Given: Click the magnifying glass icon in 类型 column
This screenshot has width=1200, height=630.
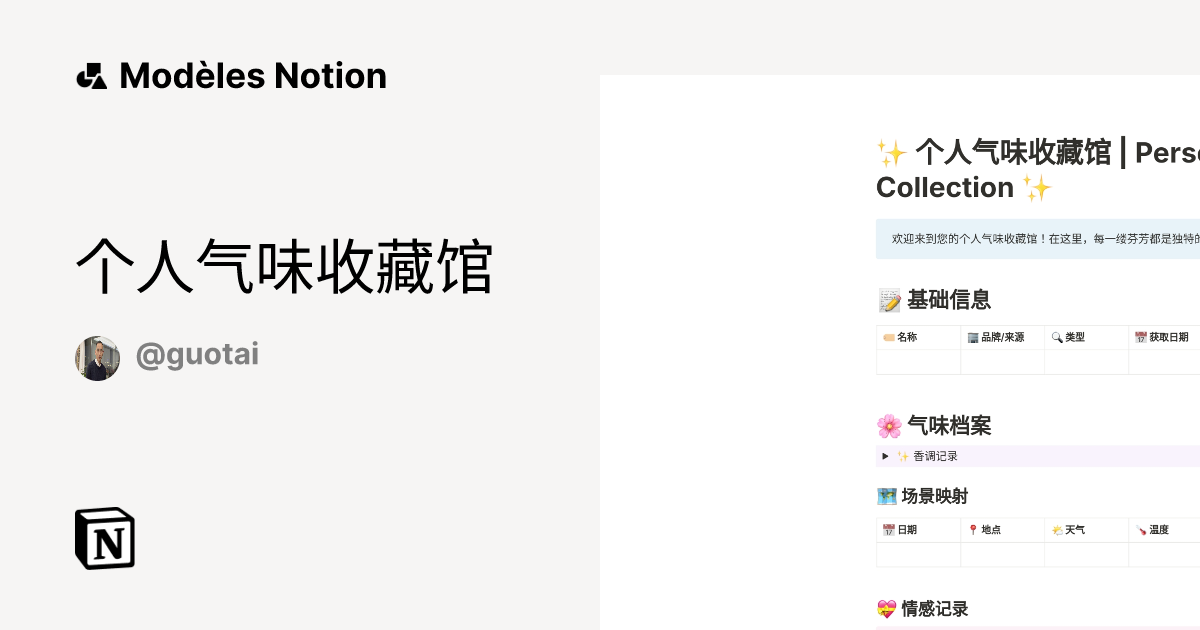Looking at the screenshot, I should point(1058,337).
